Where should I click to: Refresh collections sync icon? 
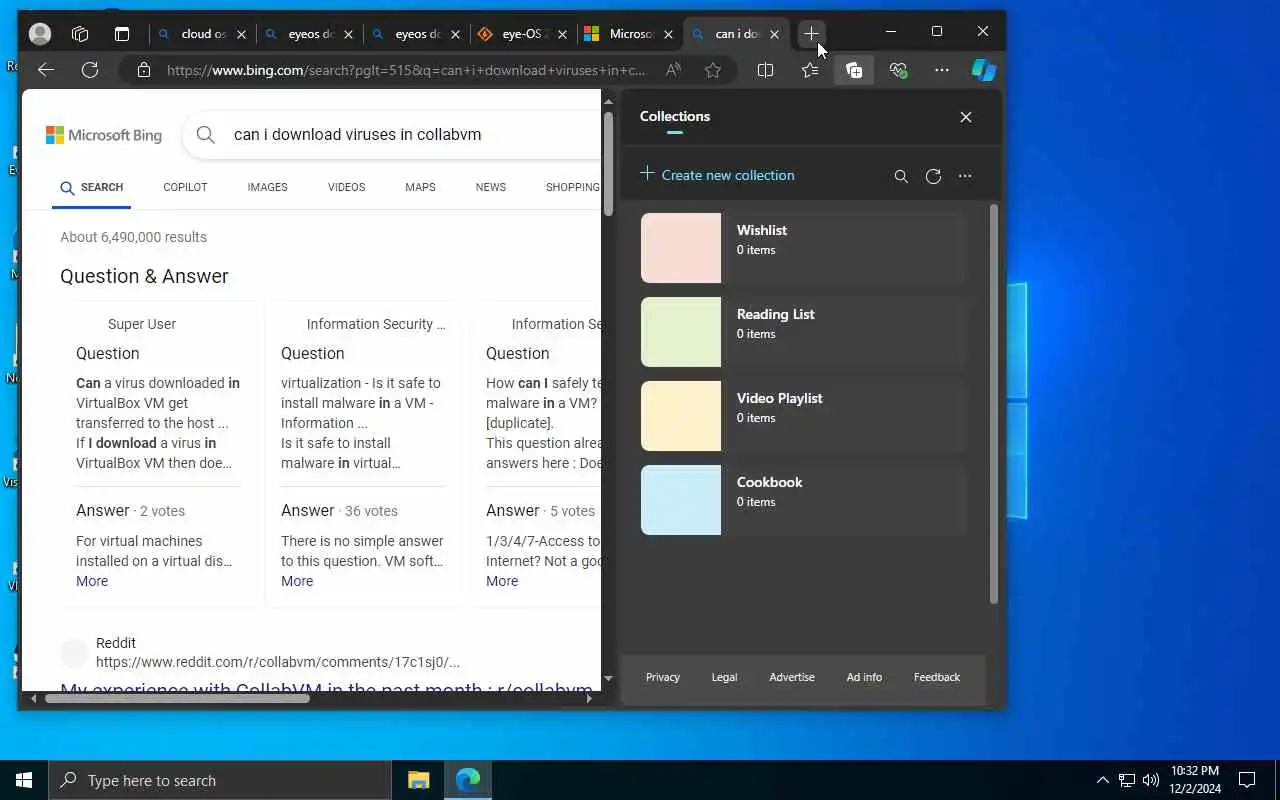[x=933, y=176]
